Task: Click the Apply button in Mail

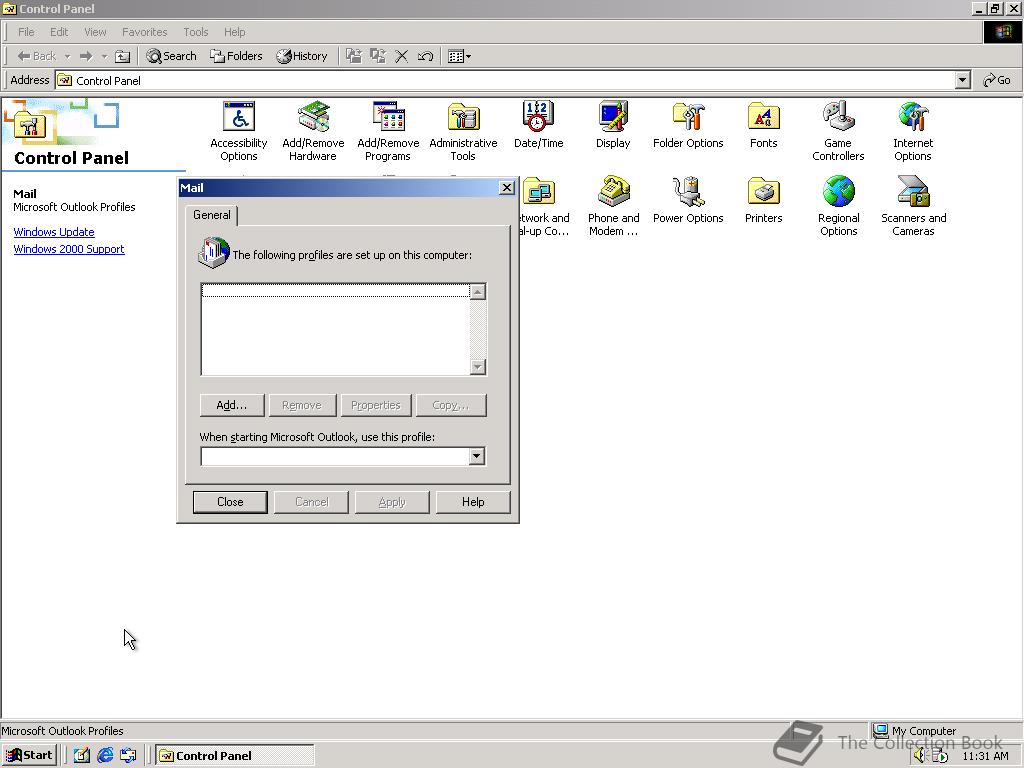Action: [x=392, y=502]
